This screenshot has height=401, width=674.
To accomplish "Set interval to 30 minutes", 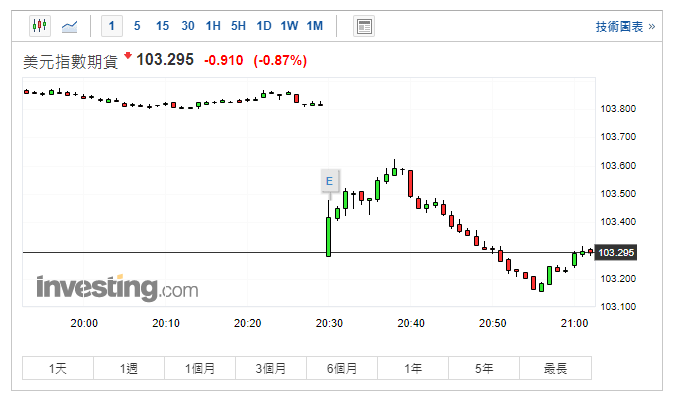I will coord(187,26).
